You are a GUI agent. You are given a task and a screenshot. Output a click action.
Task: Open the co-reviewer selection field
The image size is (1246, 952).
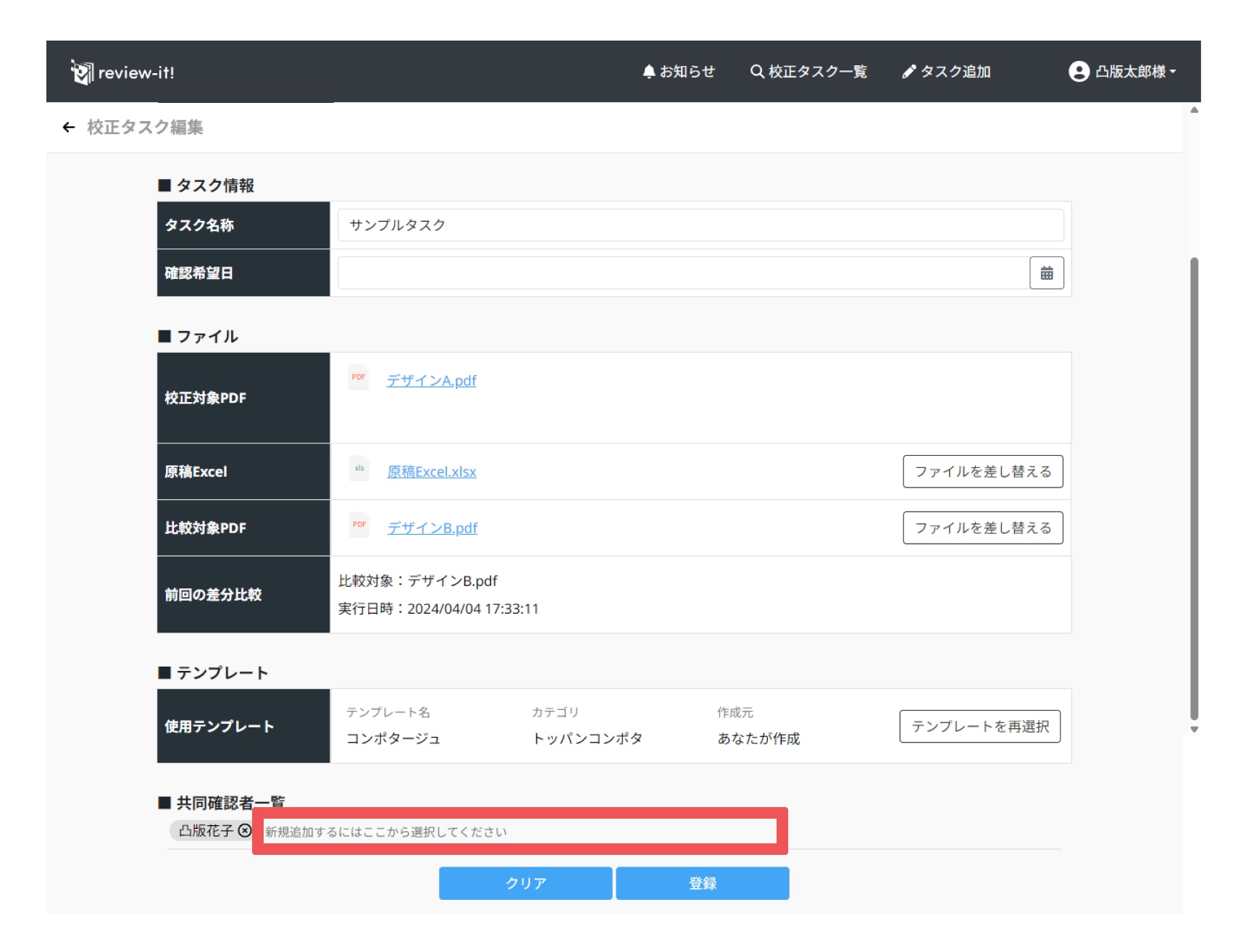click(519, 832)
